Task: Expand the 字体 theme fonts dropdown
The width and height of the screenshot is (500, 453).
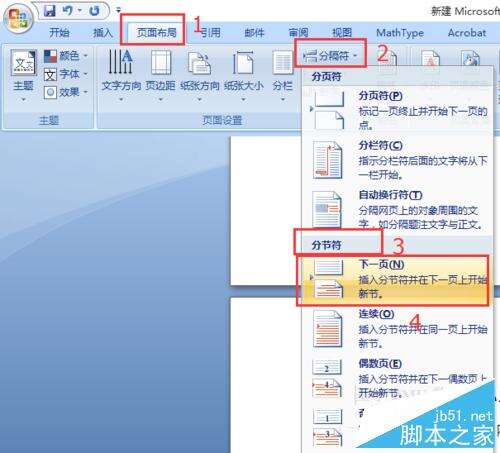Action: (66, 74)
